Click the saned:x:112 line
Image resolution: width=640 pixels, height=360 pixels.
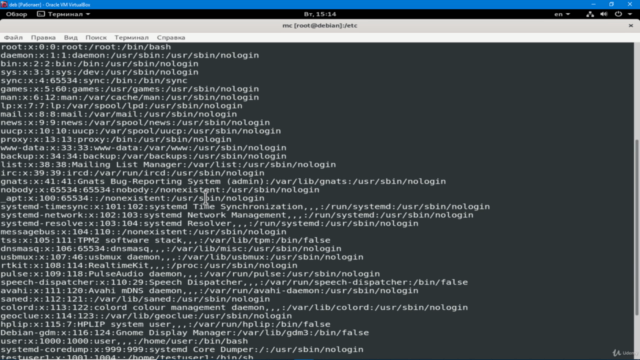(135, 299)
